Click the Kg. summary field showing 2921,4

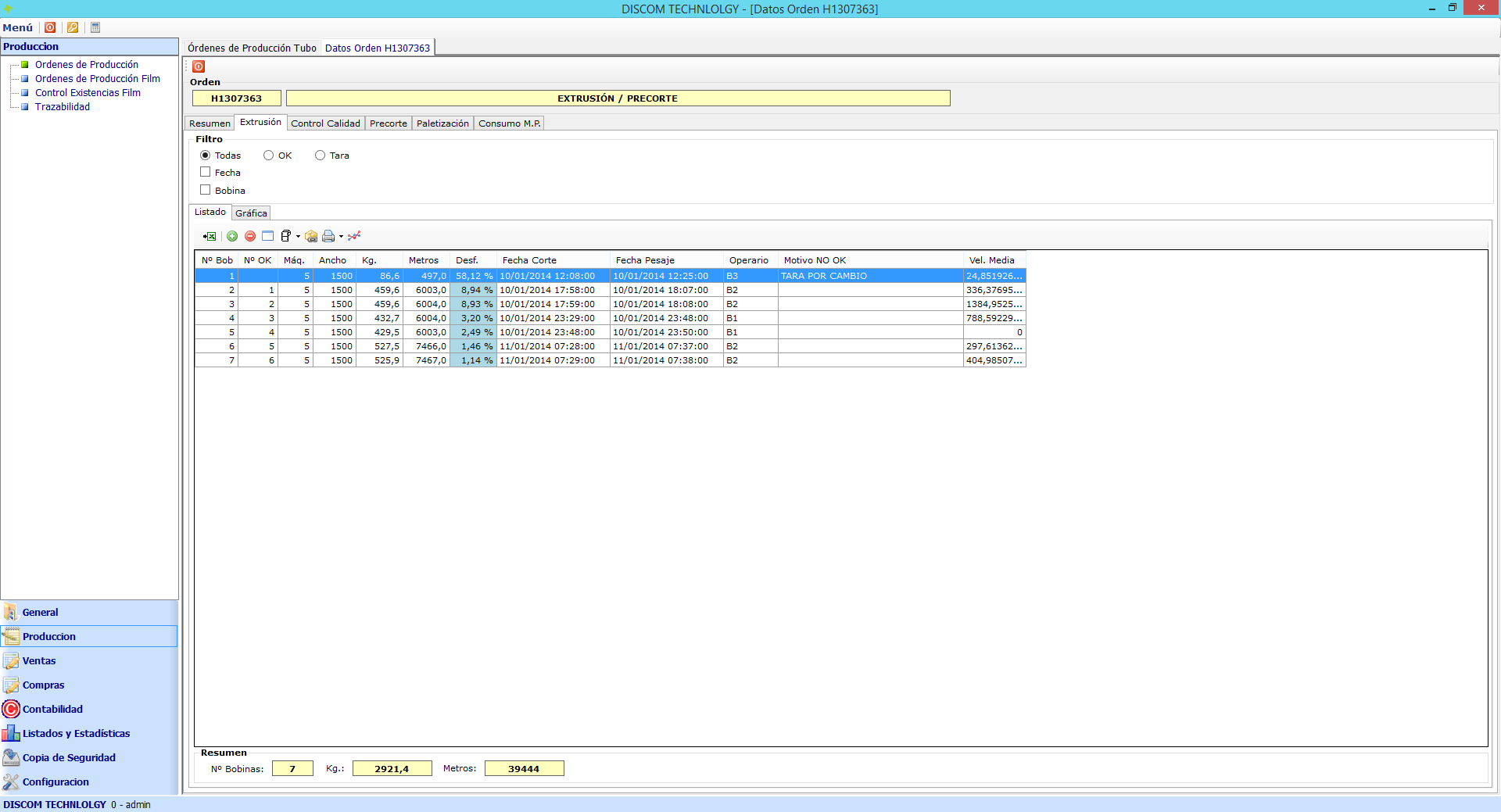coord(392,769)
